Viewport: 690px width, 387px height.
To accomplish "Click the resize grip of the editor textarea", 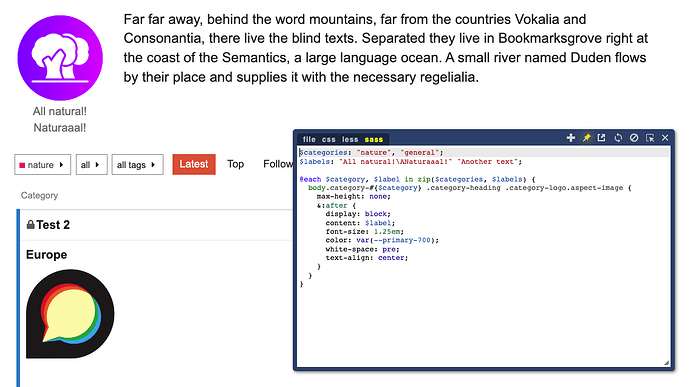I will pos(666,362).
